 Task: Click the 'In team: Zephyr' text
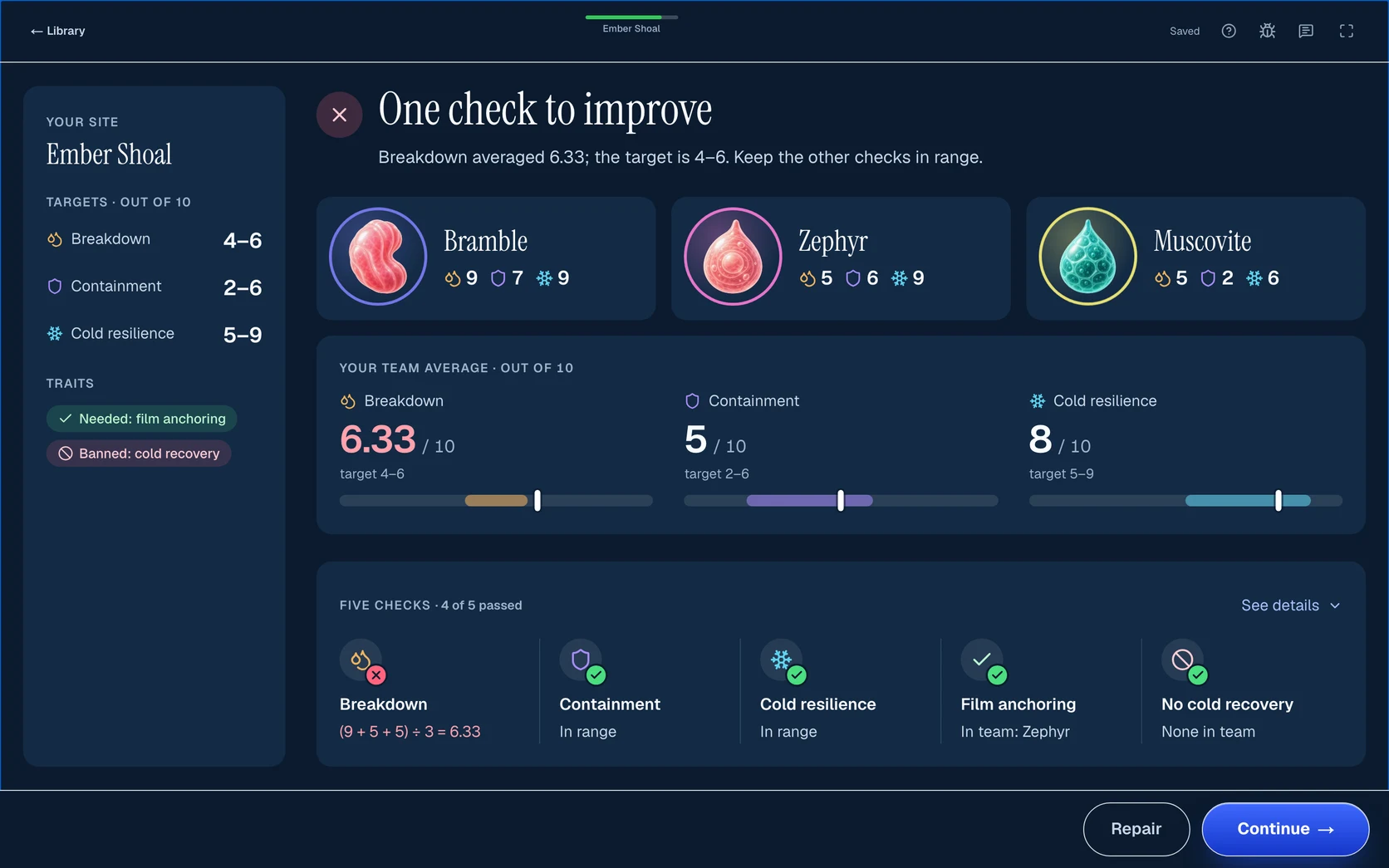click(x=1015, y=732)
